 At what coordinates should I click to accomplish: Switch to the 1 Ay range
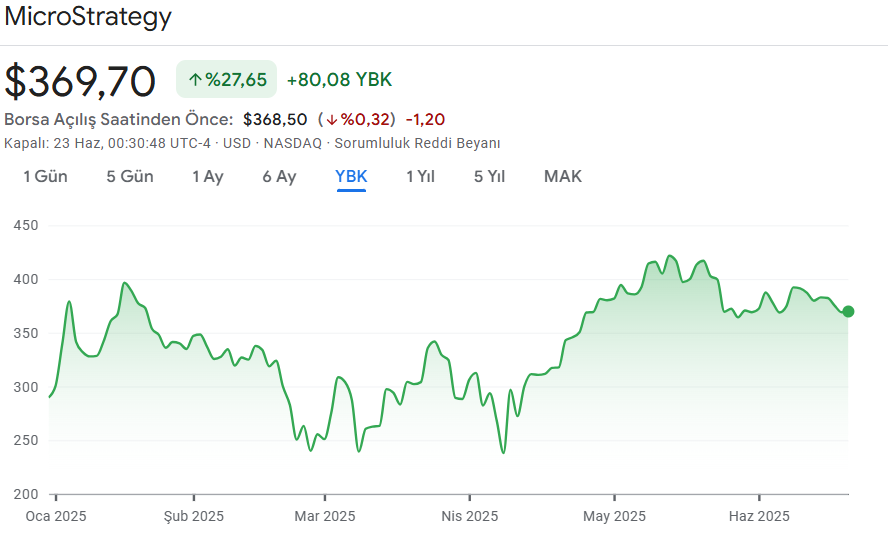(208, 177)
